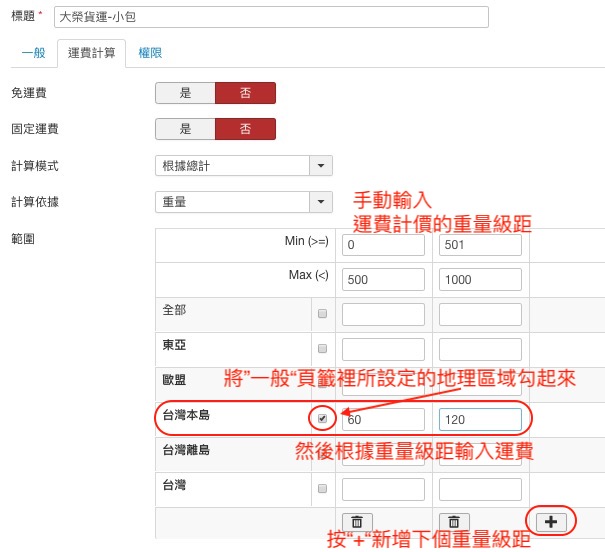605x552 pixels.
Task: Open the 權限 tab
Action: [x=150, y=52]
